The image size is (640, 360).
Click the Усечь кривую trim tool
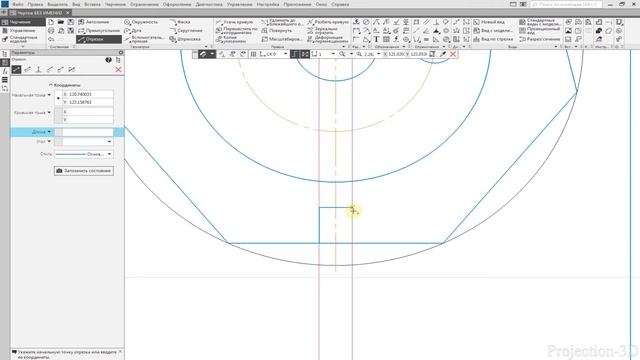point(235,22)
